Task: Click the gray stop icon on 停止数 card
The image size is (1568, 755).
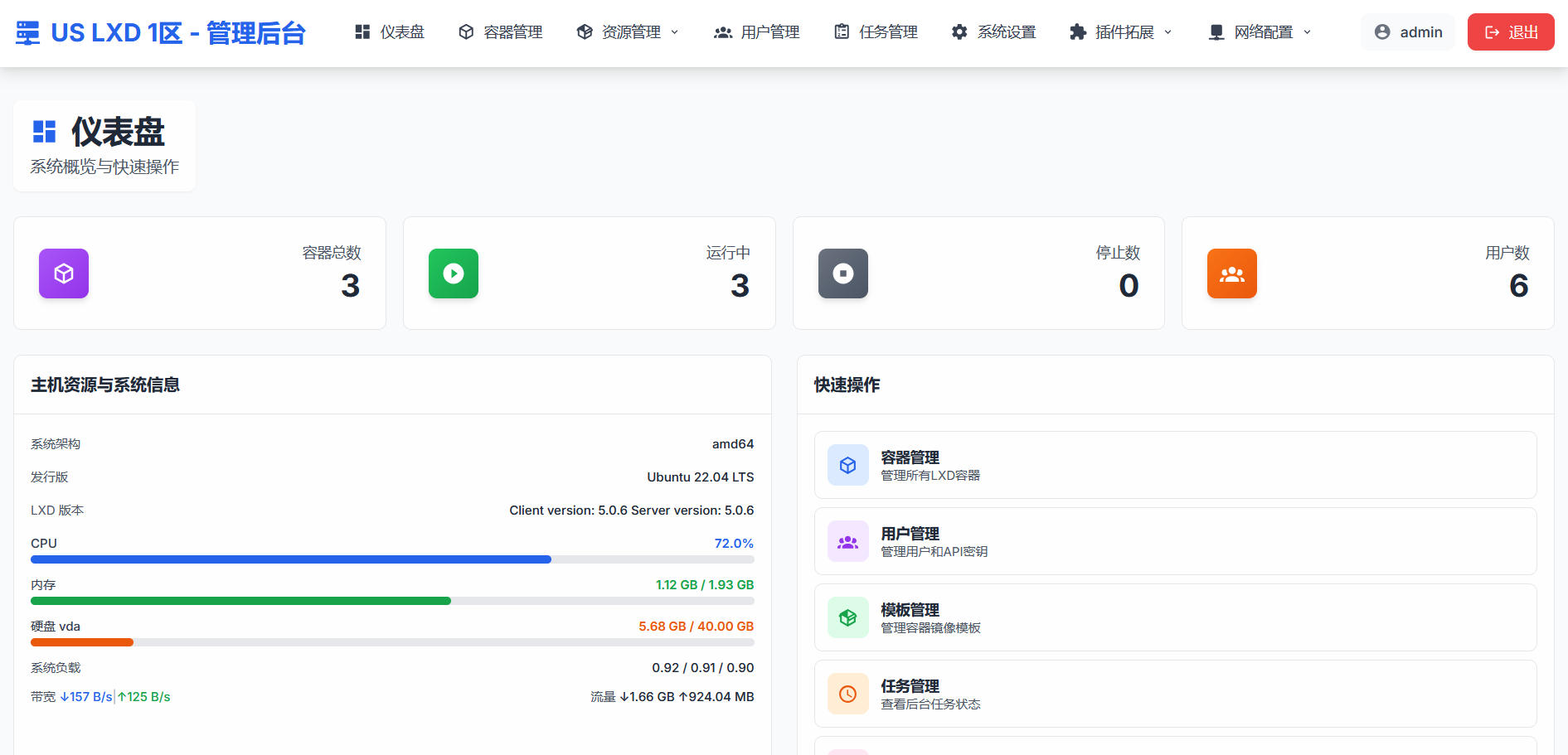Action: 843,273
